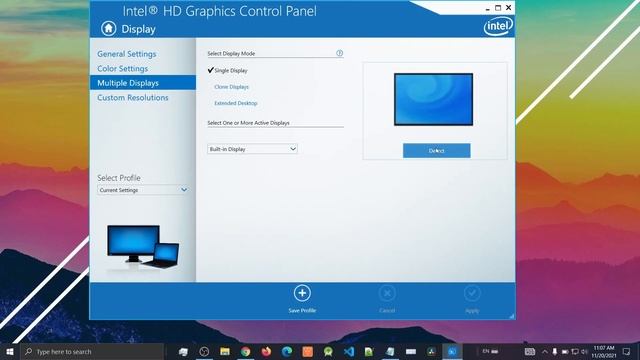Open touch keyboard icon in tray
640x360 pixels.
click(529, 351)
